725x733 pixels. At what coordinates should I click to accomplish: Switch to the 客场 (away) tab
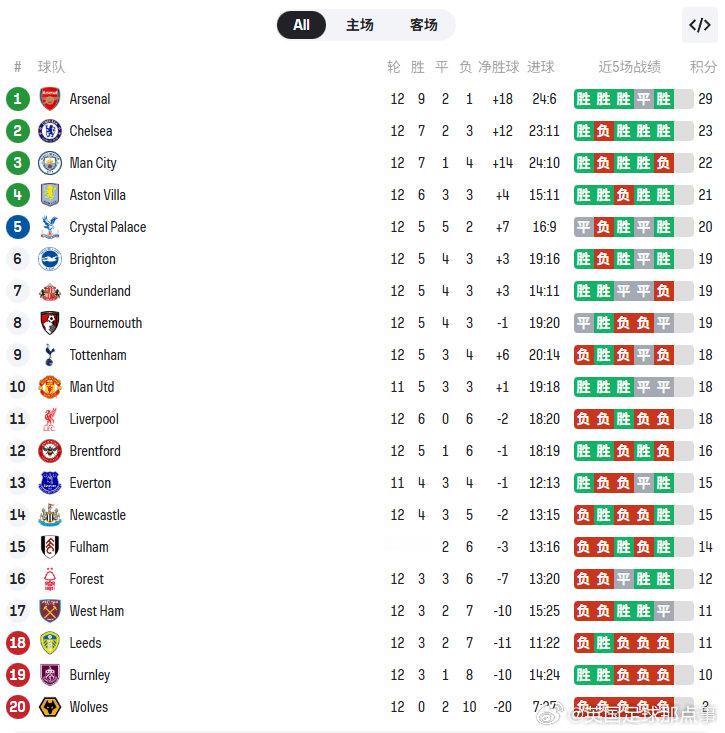click(x=423, y=25)
